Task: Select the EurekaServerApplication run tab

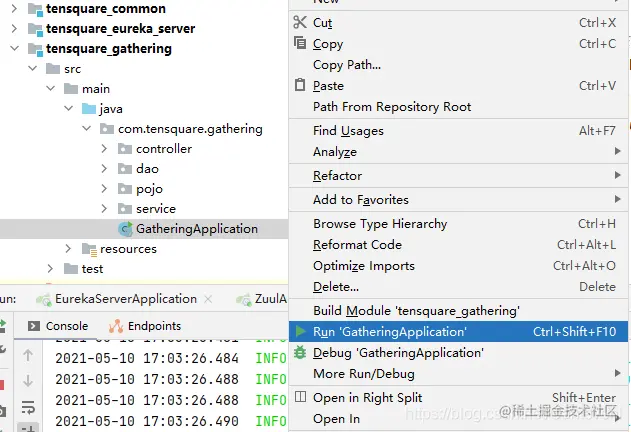Action: [x=126, y=299]
